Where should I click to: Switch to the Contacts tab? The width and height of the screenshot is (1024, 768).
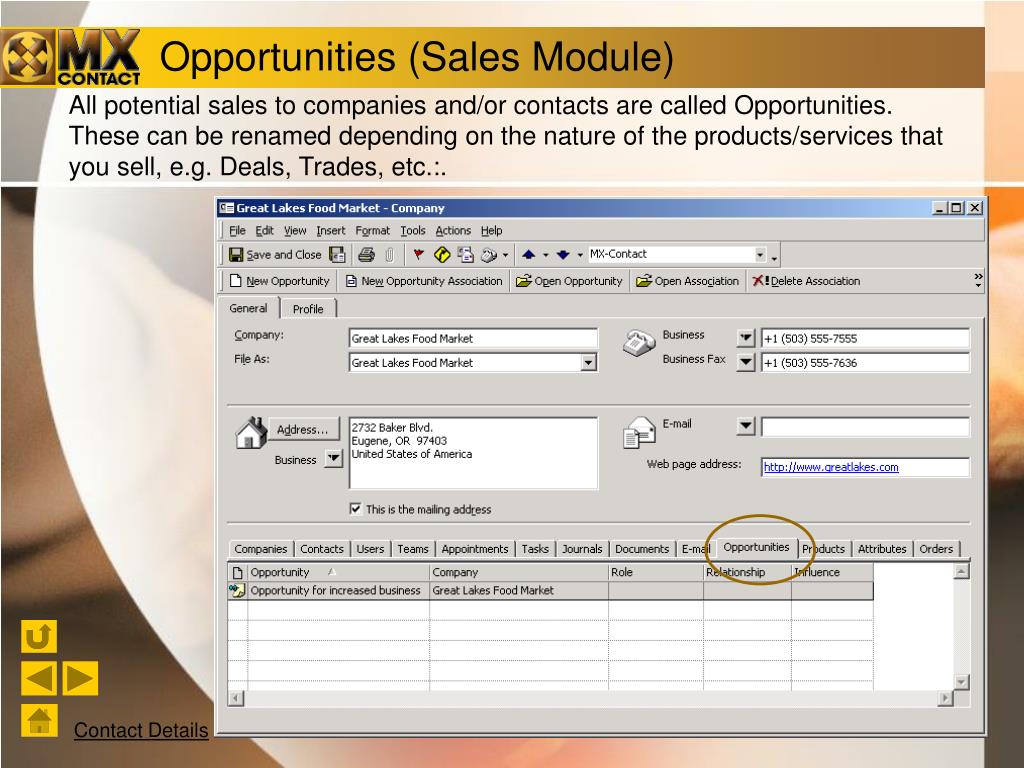(321, 549)
